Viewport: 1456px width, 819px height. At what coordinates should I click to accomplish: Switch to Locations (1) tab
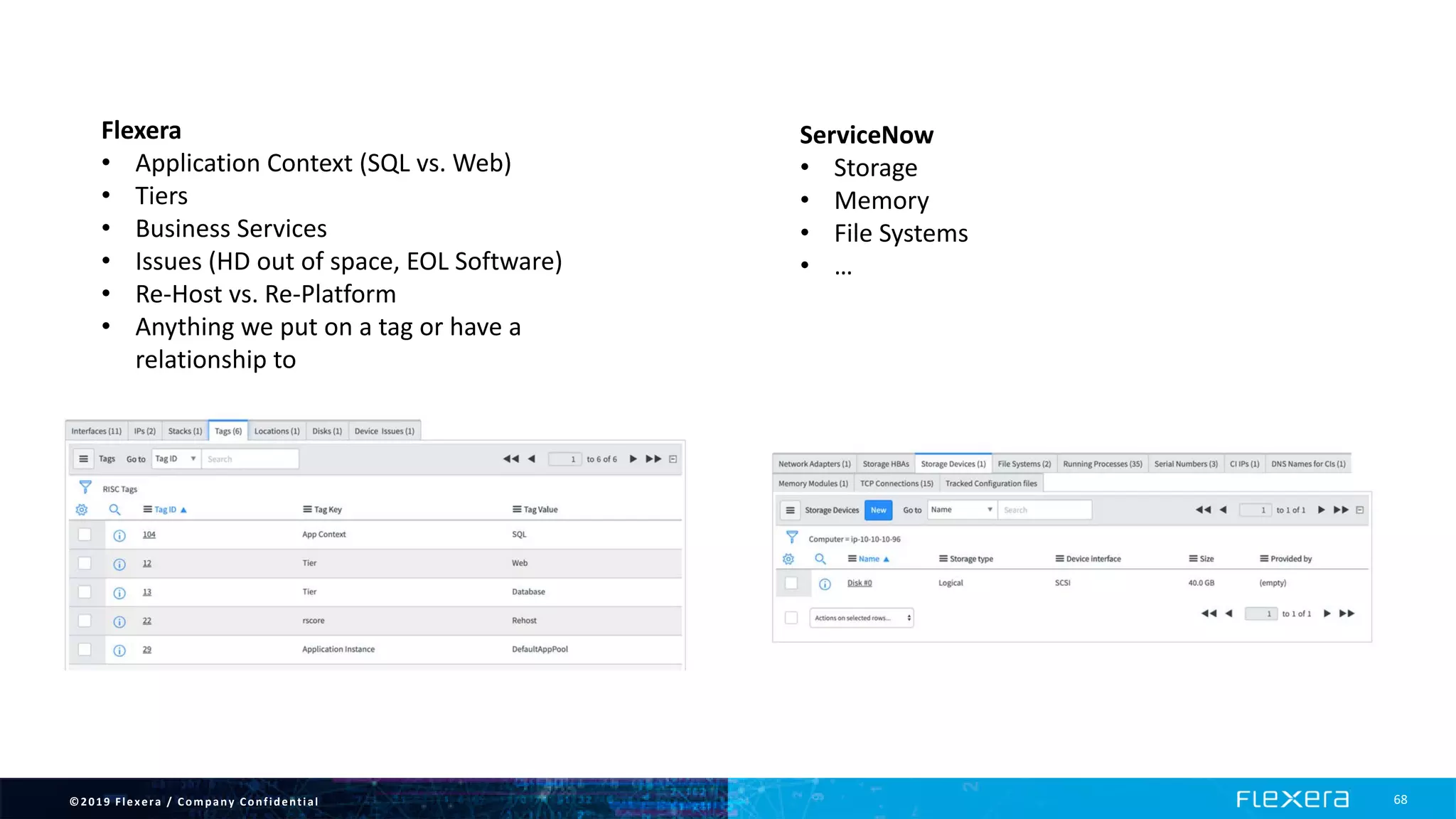pos(277,431)
